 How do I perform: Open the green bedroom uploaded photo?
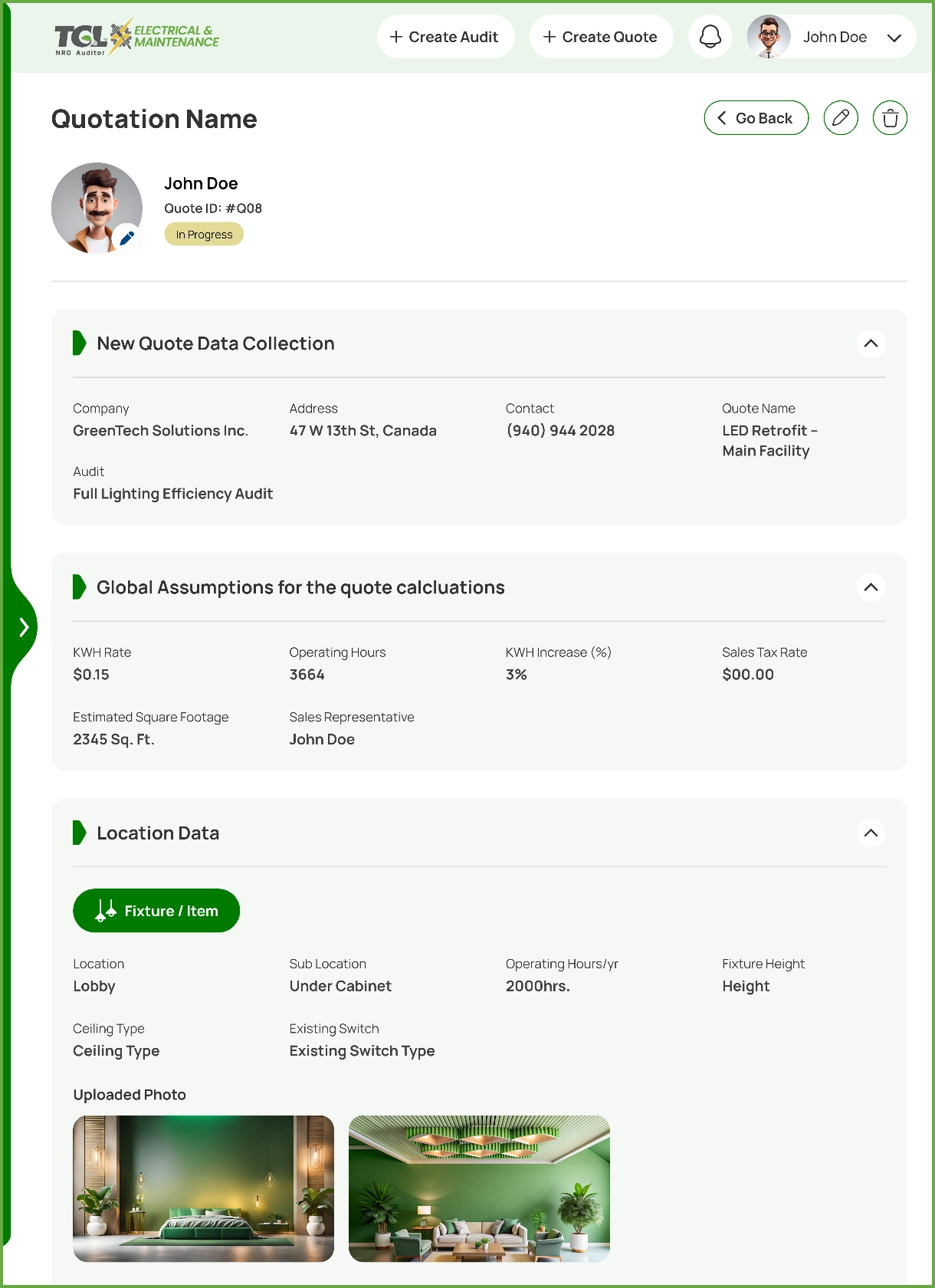203,1188
